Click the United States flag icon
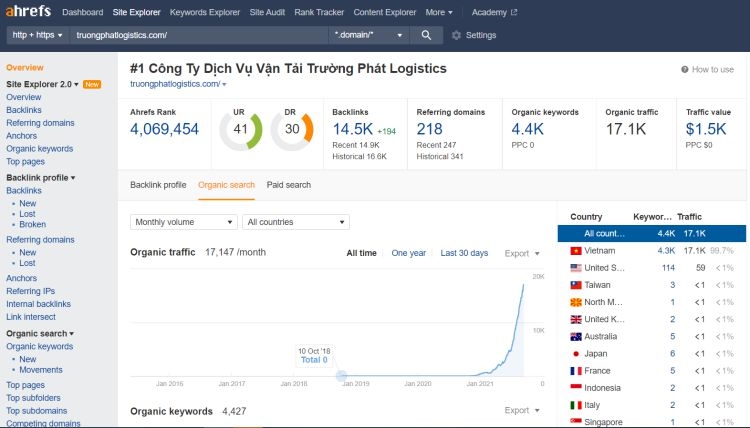The image size is (750, 428). pyautogui.click(x=576, y=268)
